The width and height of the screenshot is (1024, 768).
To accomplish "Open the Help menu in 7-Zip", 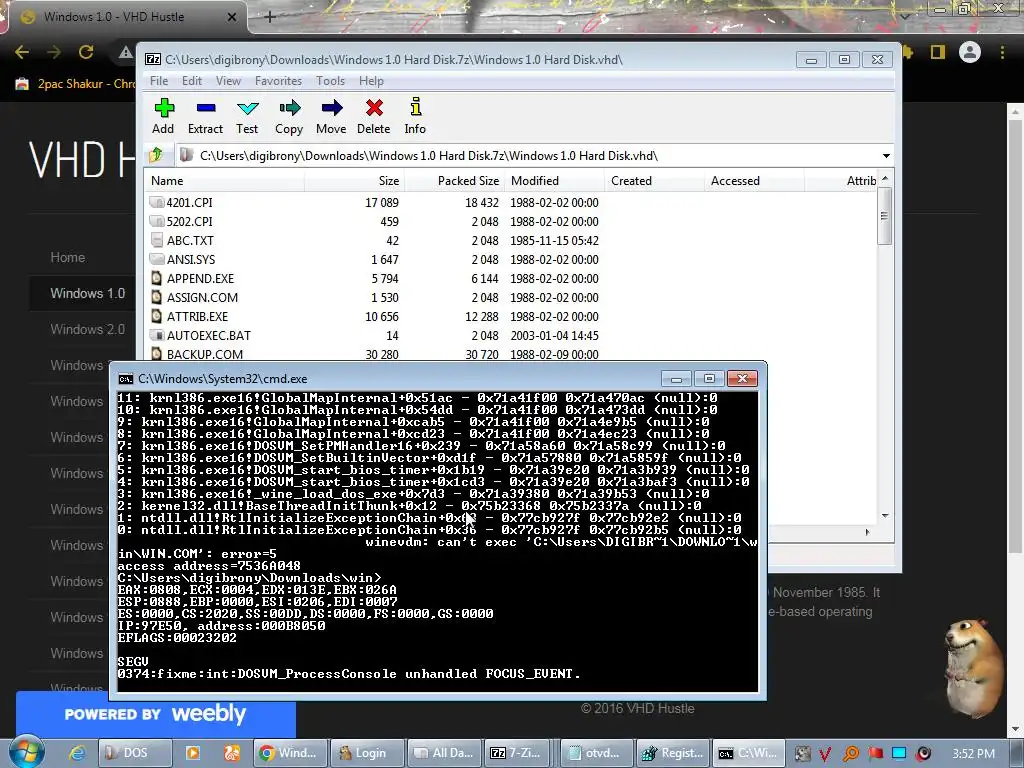I will click(371, 81).
